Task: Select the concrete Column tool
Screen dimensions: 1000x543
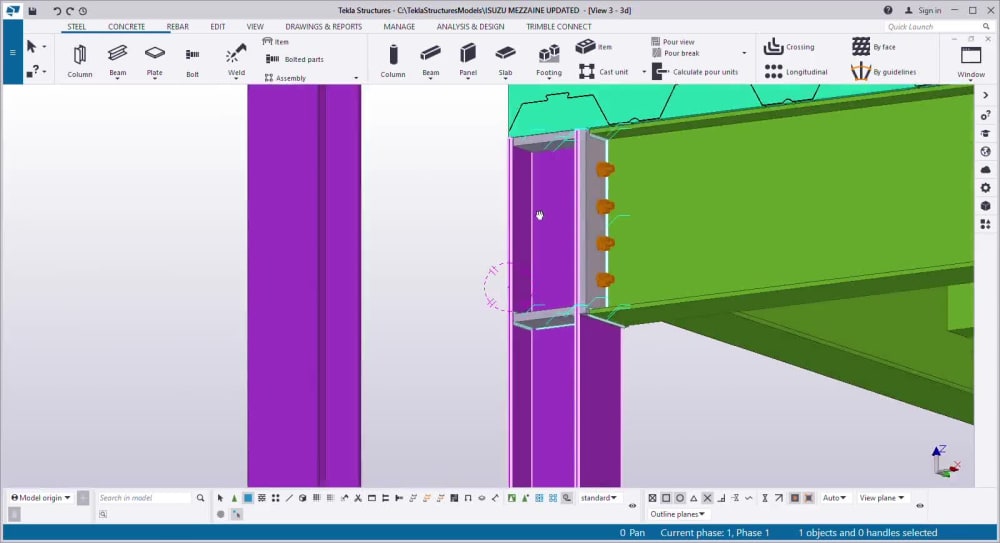Action: click(393, 61)
